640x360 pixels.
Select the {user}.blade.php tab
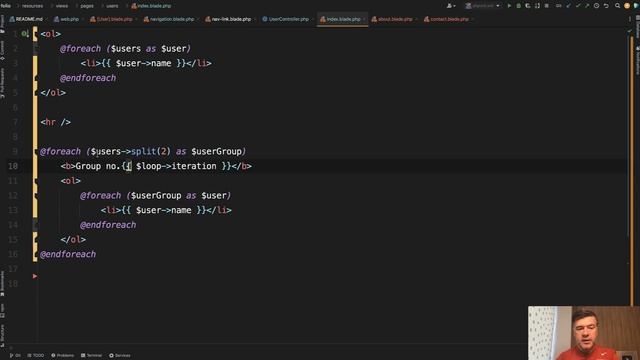pos(111,19)
